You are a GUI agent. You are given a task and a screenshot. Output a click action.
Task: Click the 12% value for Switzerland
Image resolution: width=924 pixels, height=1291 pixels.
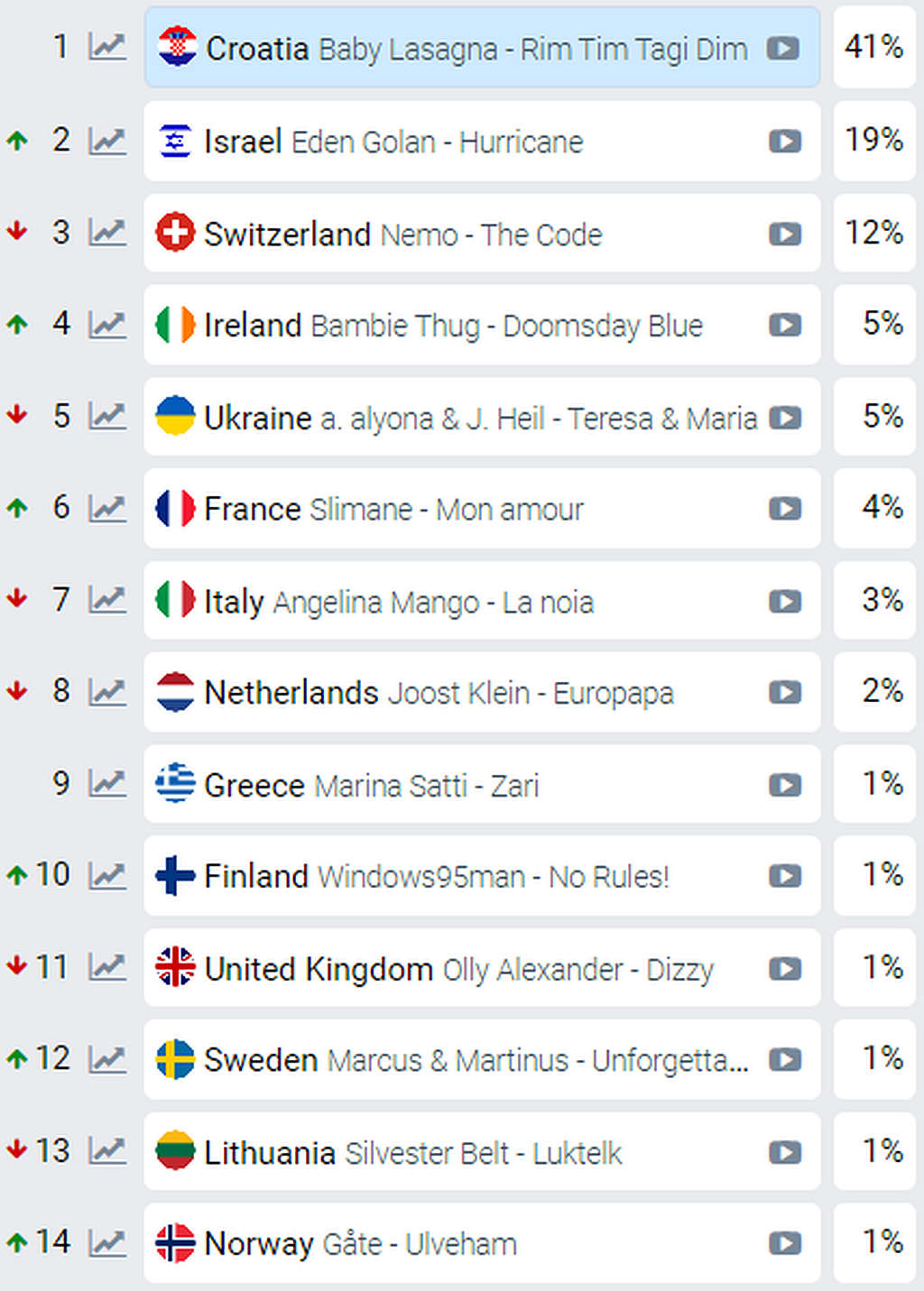[x=874, y=233]
